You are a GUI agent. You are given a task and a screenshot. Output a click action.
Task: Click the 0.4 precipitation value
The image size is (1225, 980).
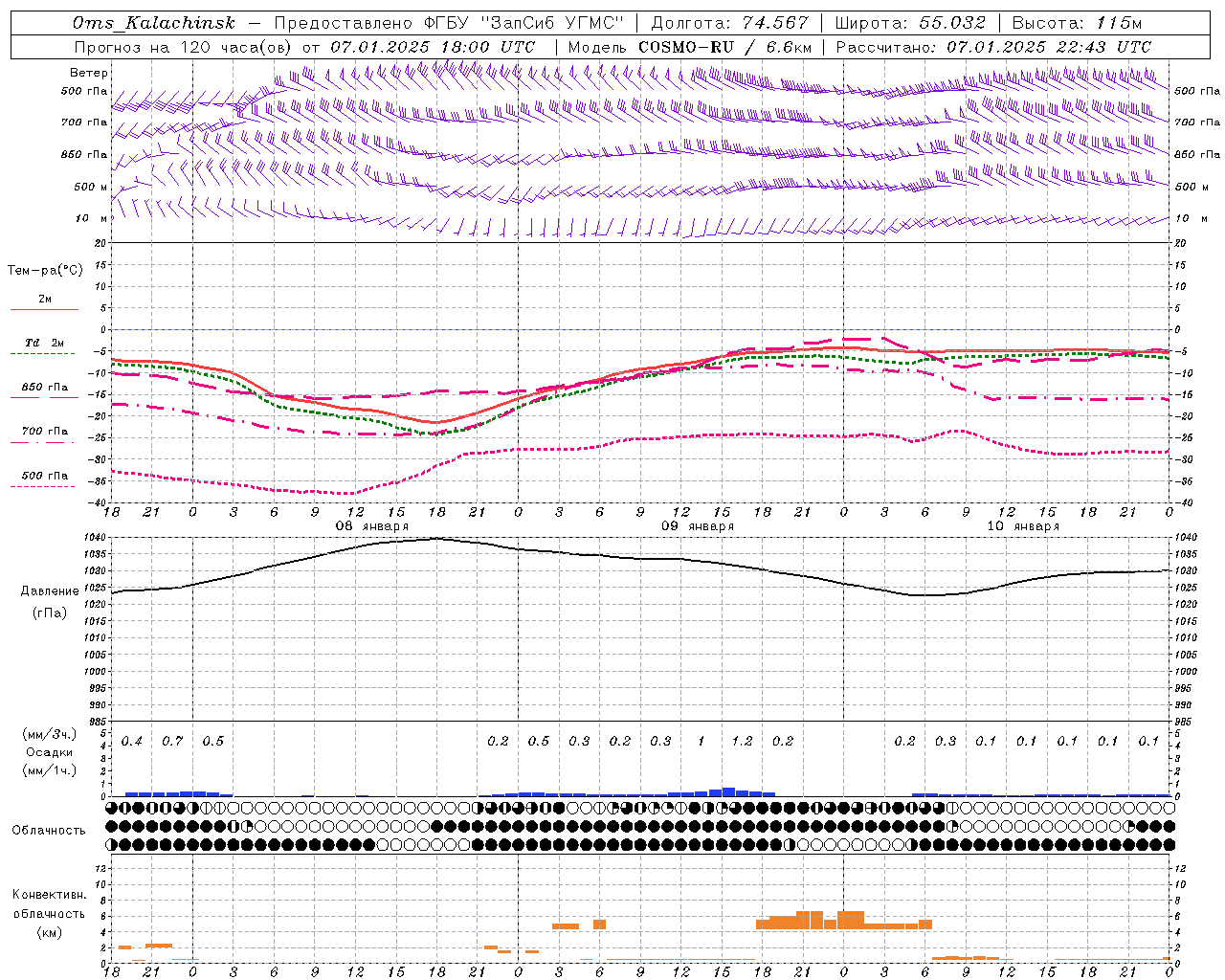tap(132, 742)
